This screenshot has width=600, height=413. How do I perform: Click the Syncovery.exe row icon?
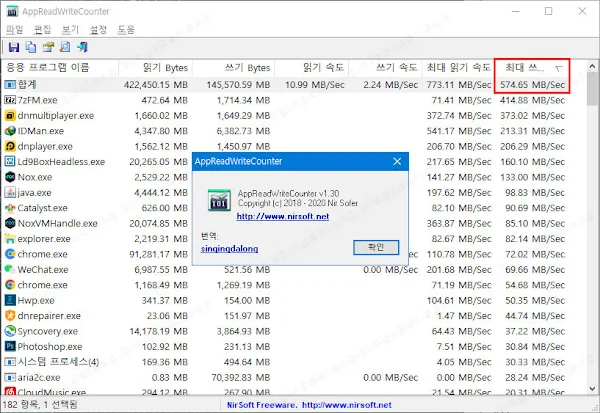tap(10, 331)
